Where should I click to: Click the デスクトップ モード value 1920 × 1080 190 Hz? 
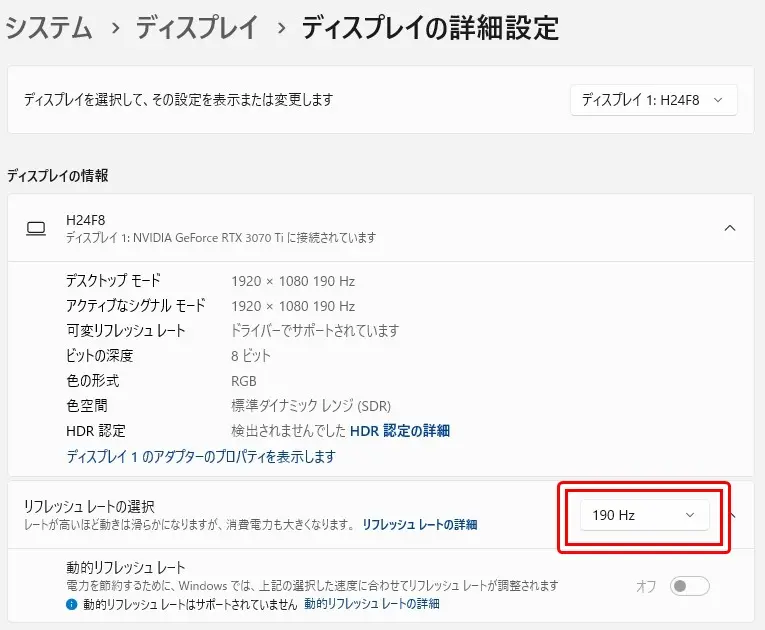coord(292,281)
